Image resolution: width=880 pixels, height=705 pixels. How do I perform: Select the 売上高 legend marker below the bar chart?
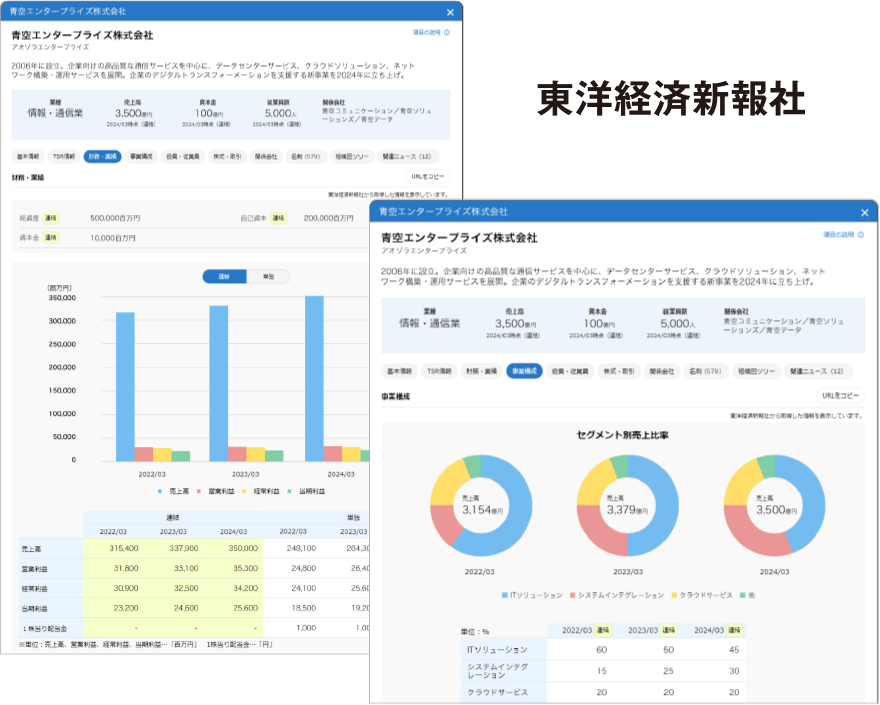158,490
